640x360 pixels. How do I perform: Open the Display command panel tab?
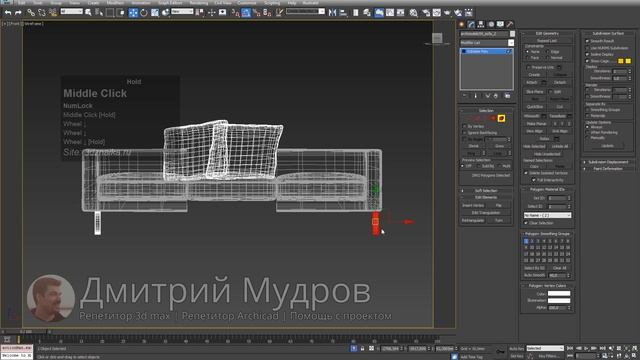click(x=500, y=24)
